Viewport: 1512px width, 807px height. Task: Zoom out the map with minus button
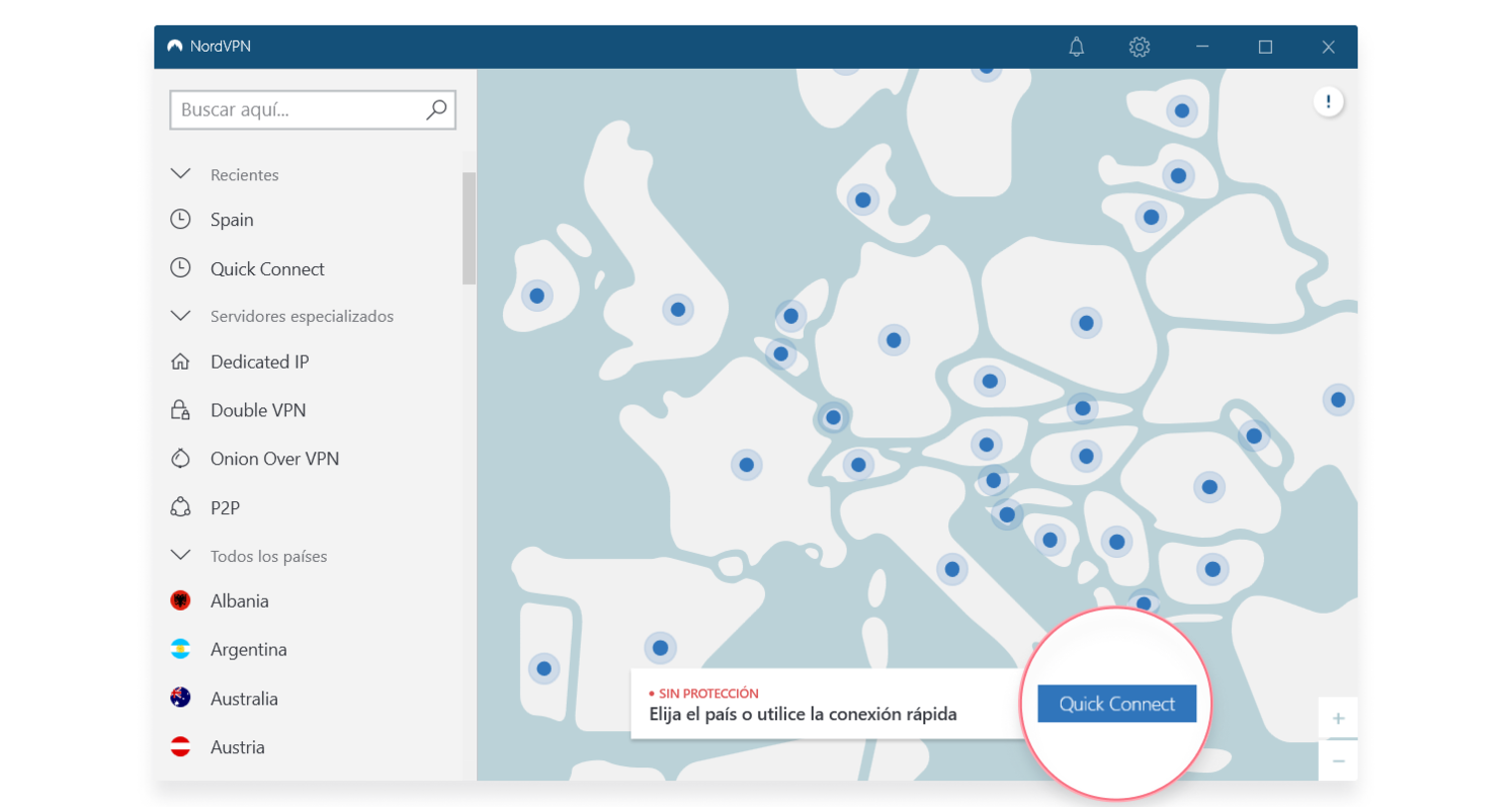1338,761
